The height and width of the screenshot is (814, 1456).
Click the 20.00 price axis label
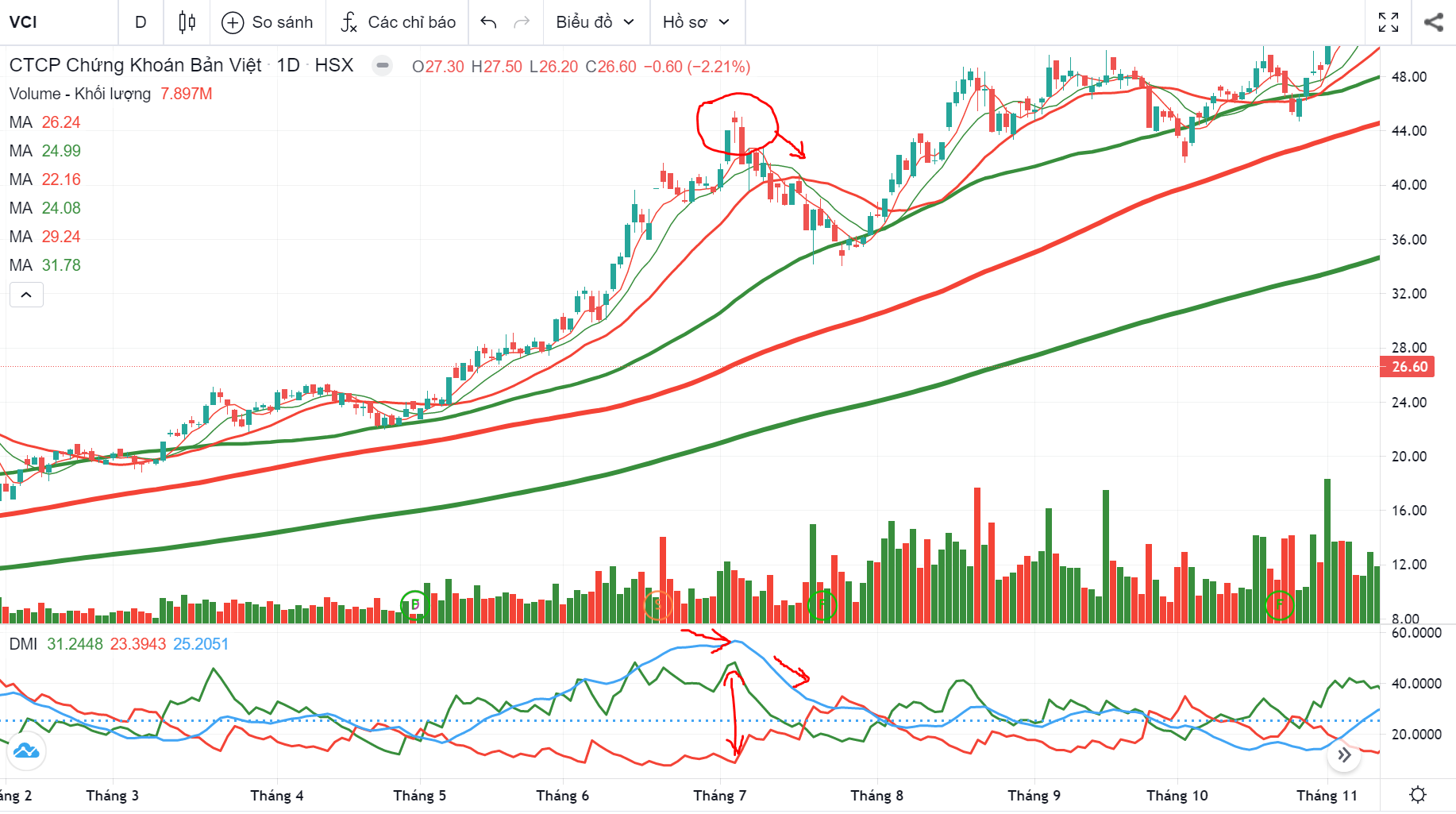[x=1409, y=457]
